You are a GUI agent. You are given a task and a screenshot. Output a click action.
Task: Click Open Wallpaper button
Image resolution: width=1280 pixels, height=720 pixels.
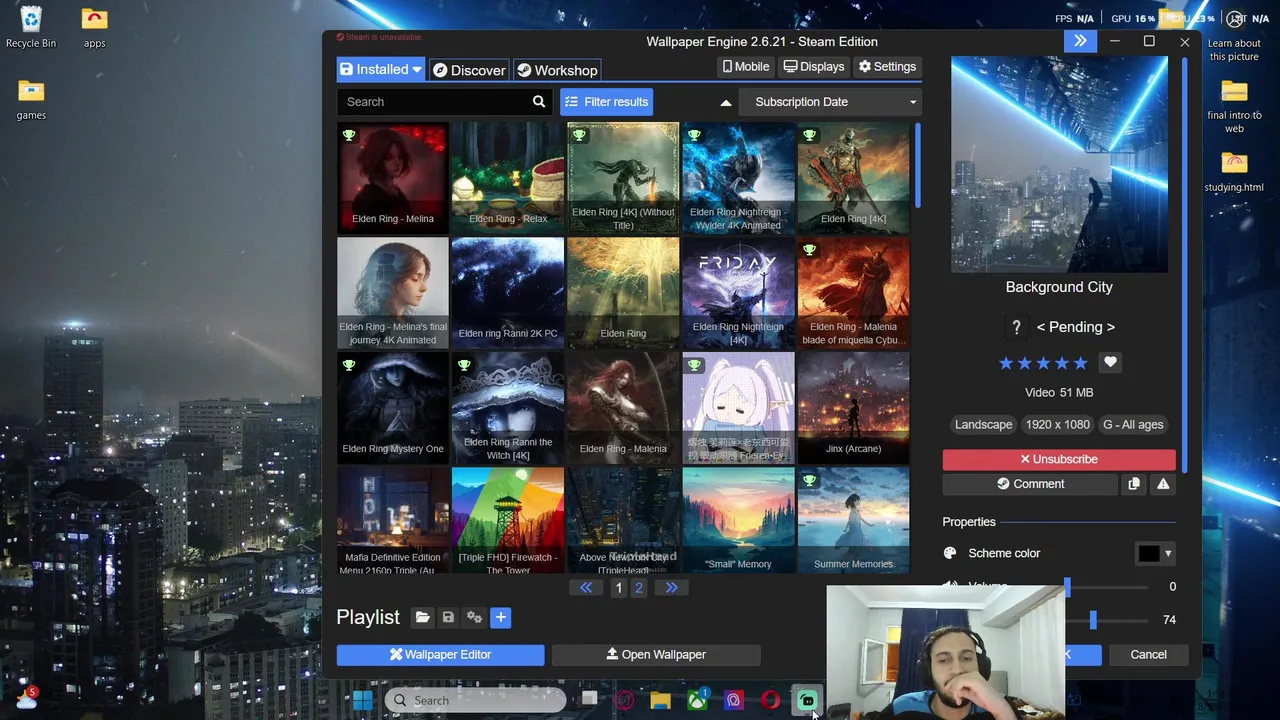pos(656,654)
